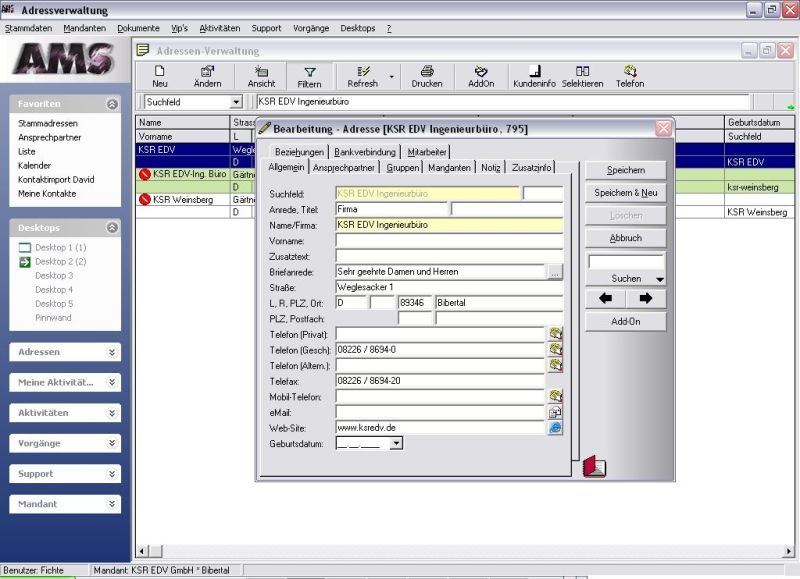Open the Web-Site browser icon
This screenshot has height=579, width=800.
click(555, 427)
